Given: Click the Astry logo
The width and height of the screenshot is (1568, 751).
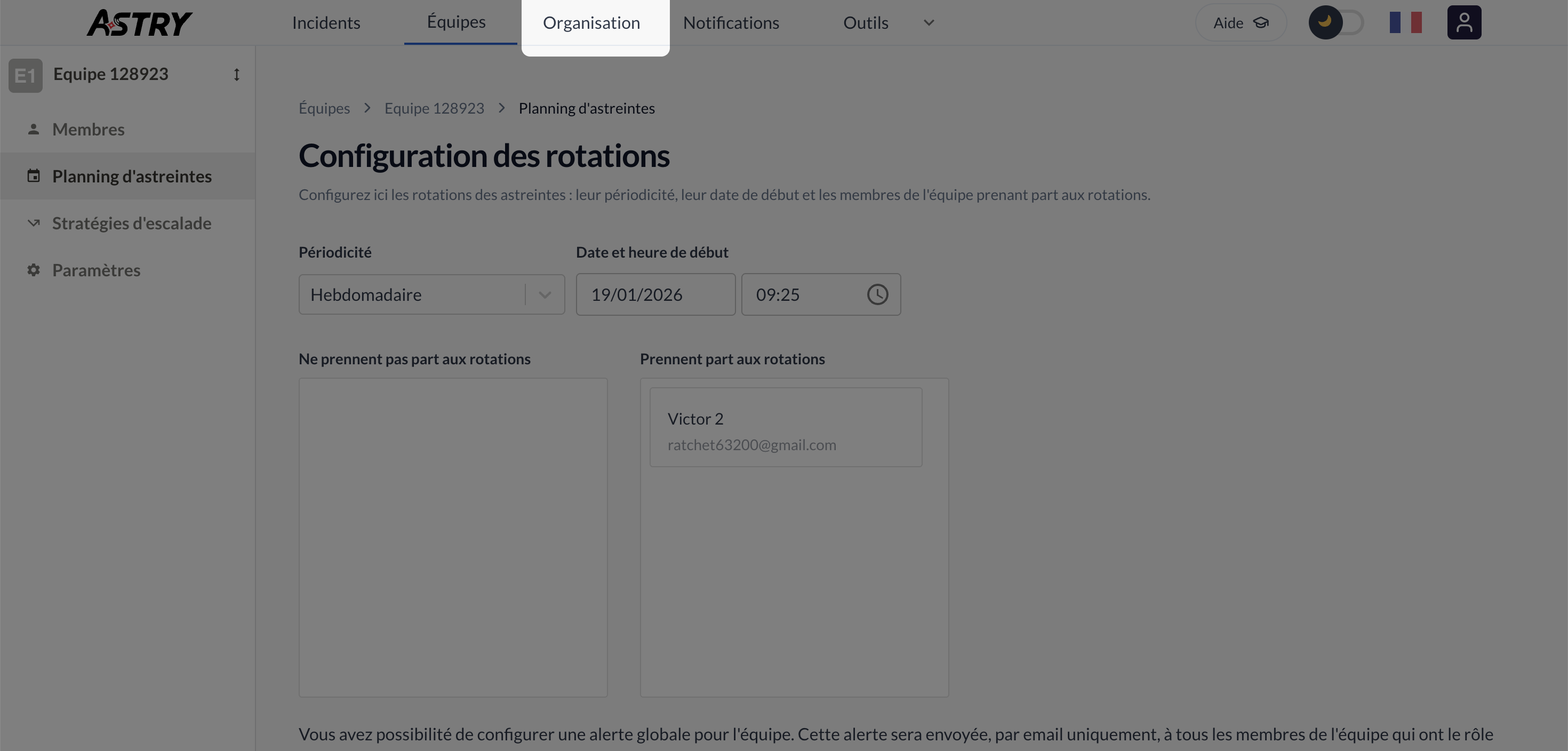Looking at the screenshot, I should click(139, 23).
